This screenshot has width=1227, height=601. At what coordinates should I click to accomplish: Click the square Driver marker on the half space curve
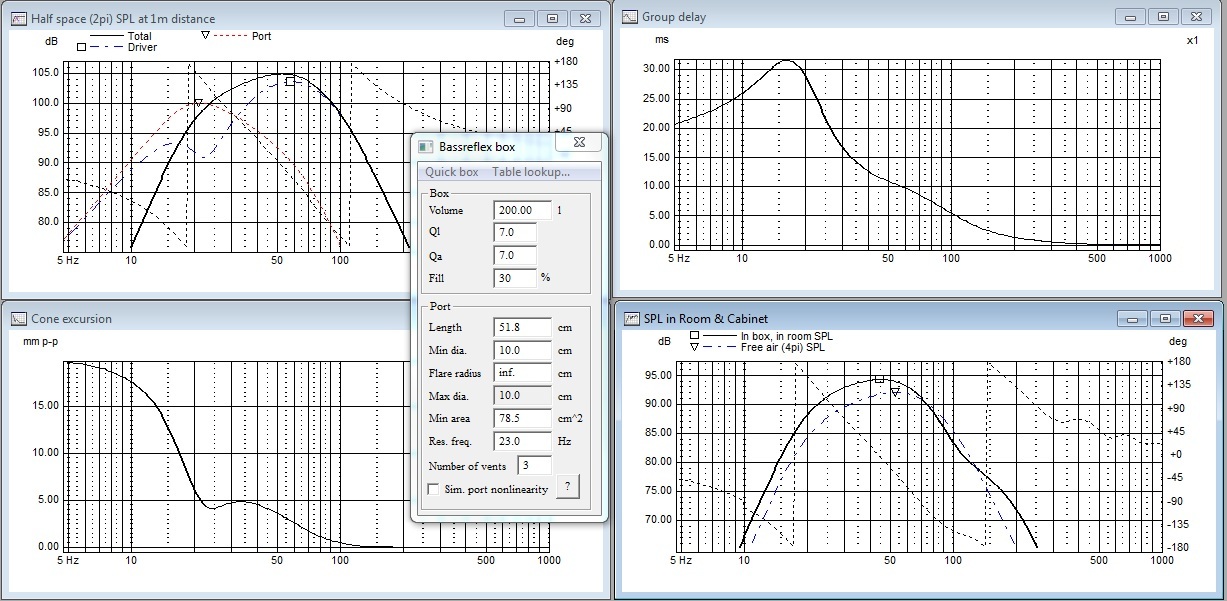click(x=290, y=81)
